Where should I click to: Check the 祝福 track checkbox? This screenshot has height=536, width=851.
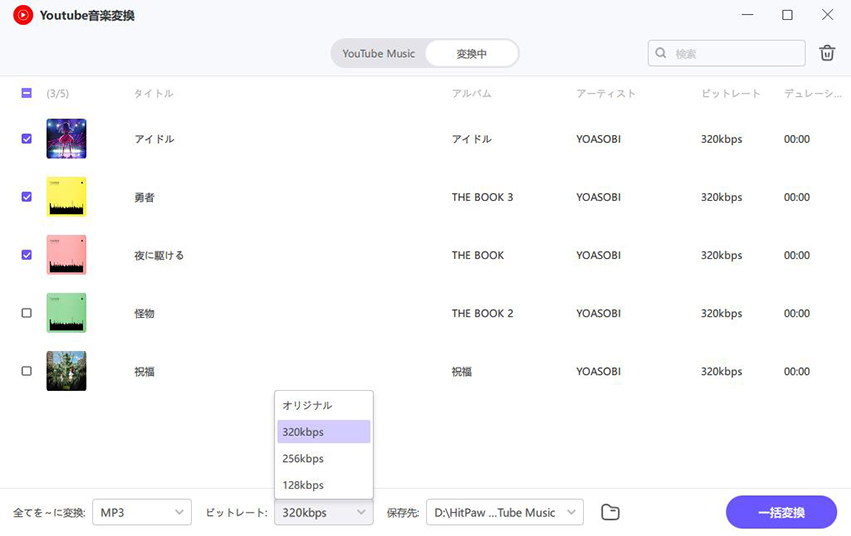26,371
